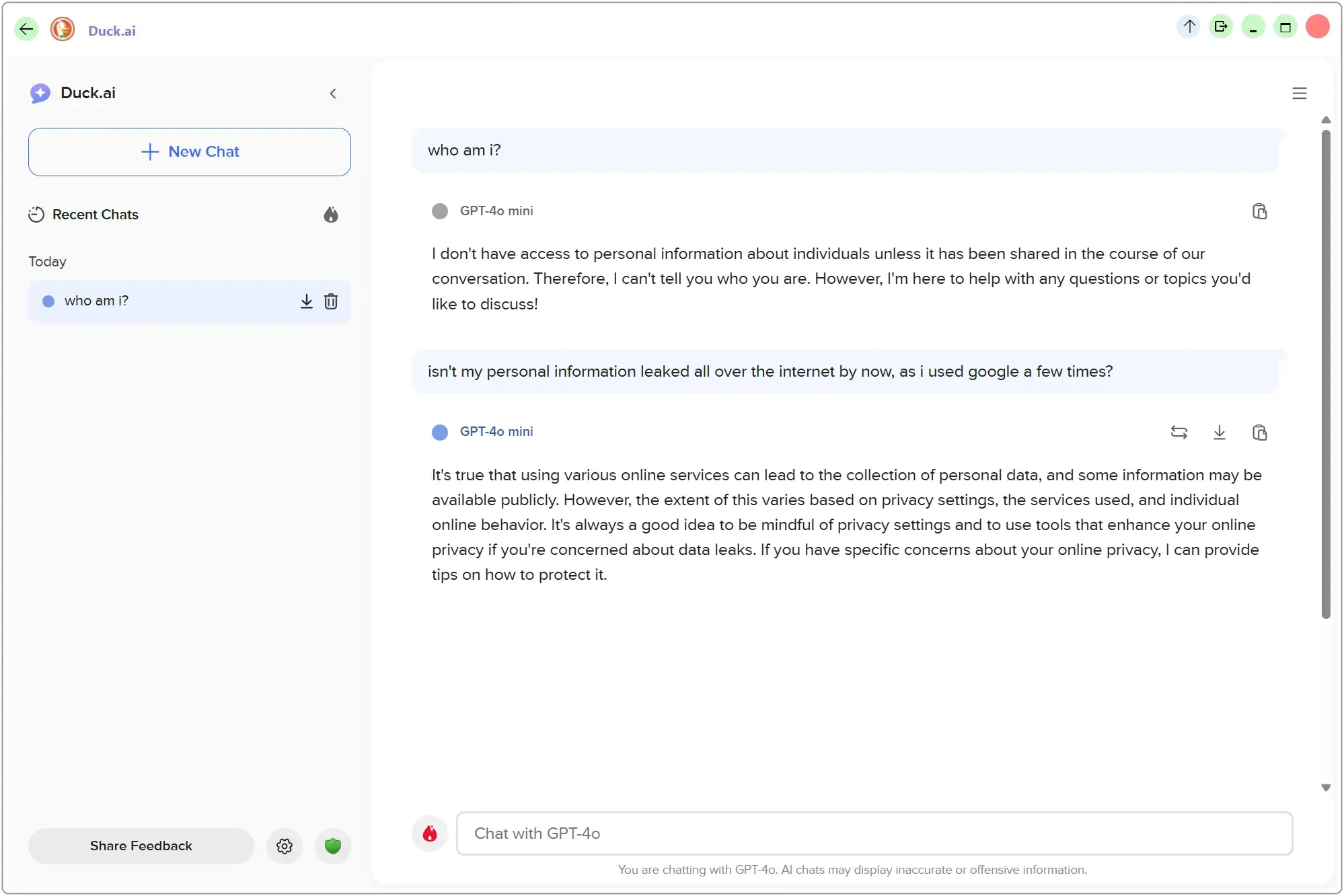This screenshot has width=1344, height=896.
Task: Click the Recent Chats history icon
Action: [x=36, y=215]
